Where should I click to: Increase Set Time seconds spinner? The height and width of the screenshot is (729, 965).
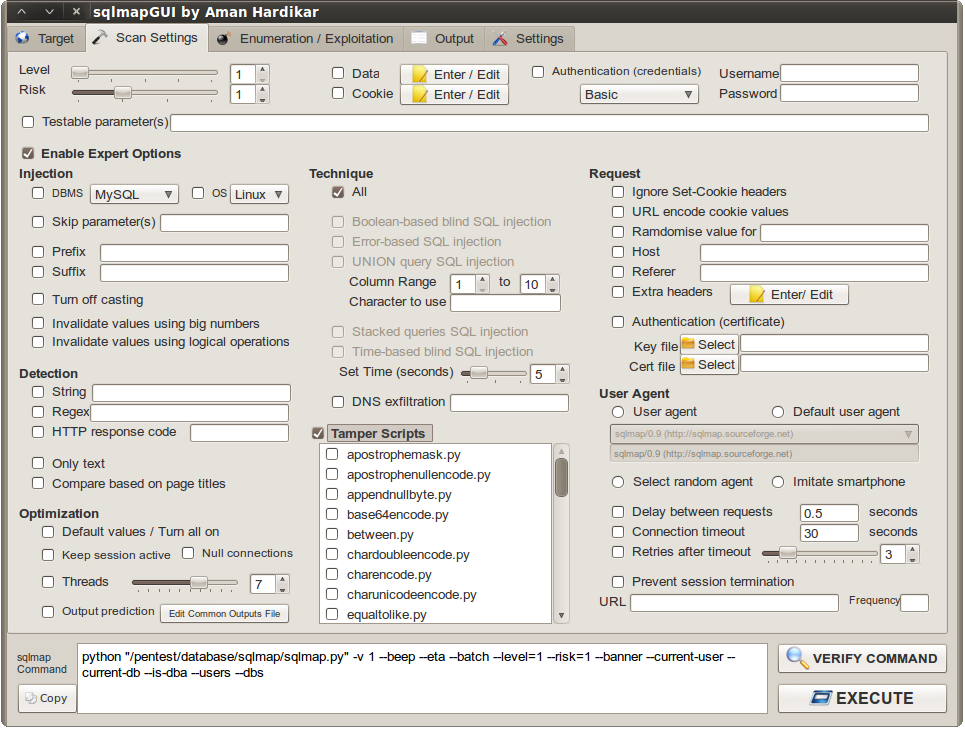(x=563, y=369)
